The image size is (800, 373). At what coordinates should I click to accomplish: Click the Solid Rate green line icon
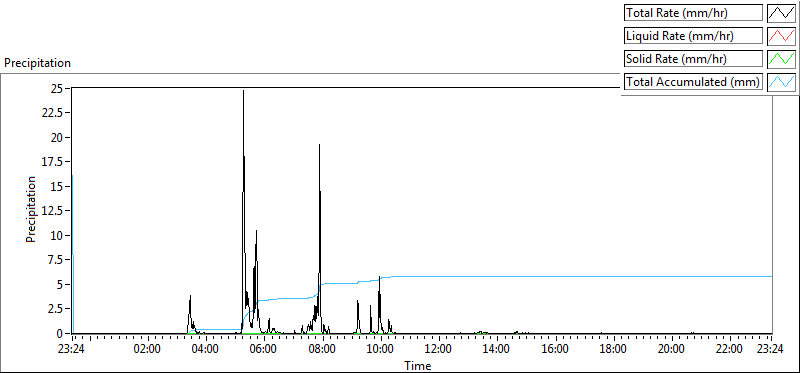[781, 59]
